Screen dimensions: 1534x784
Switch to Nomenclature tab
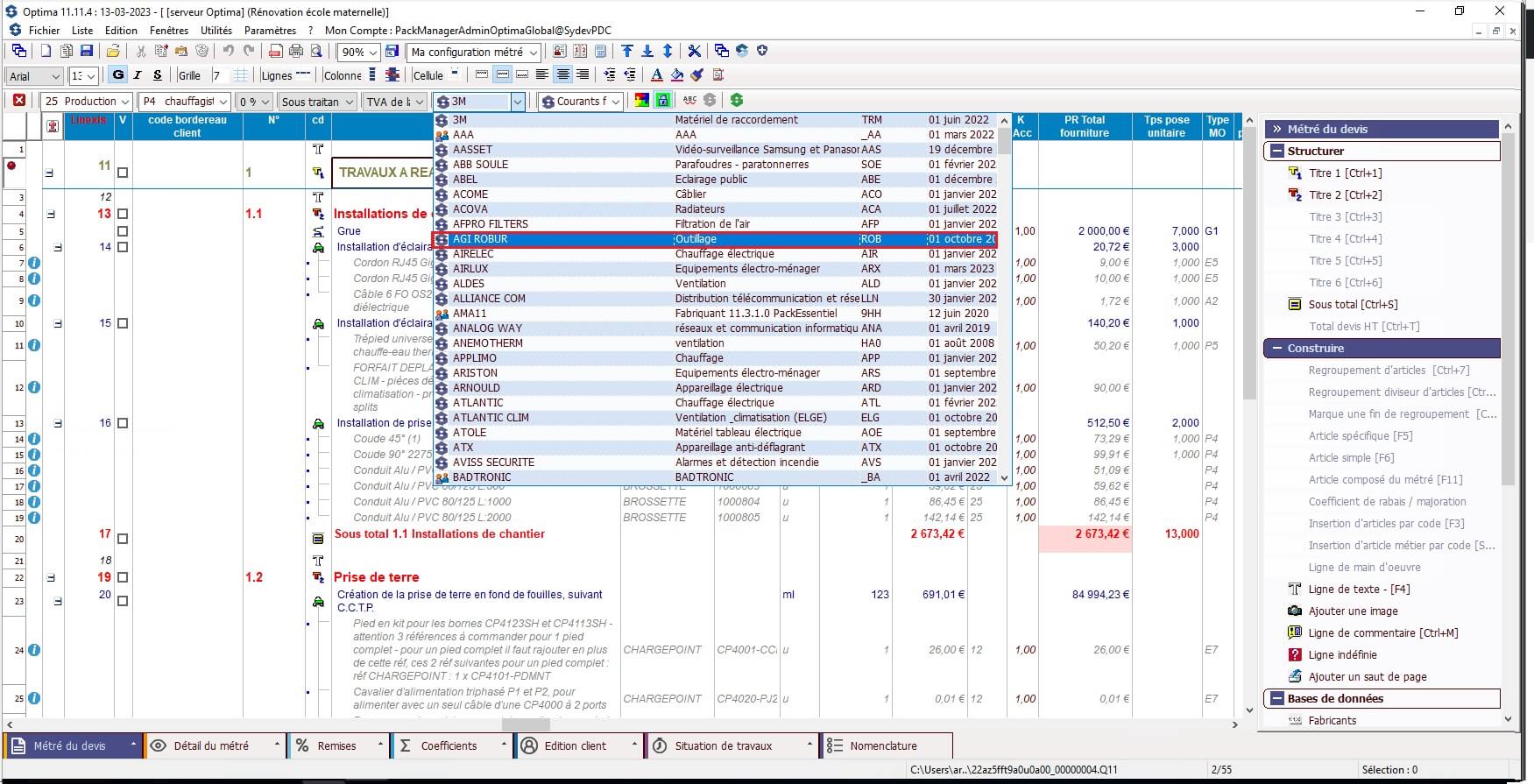coord(887,745)
